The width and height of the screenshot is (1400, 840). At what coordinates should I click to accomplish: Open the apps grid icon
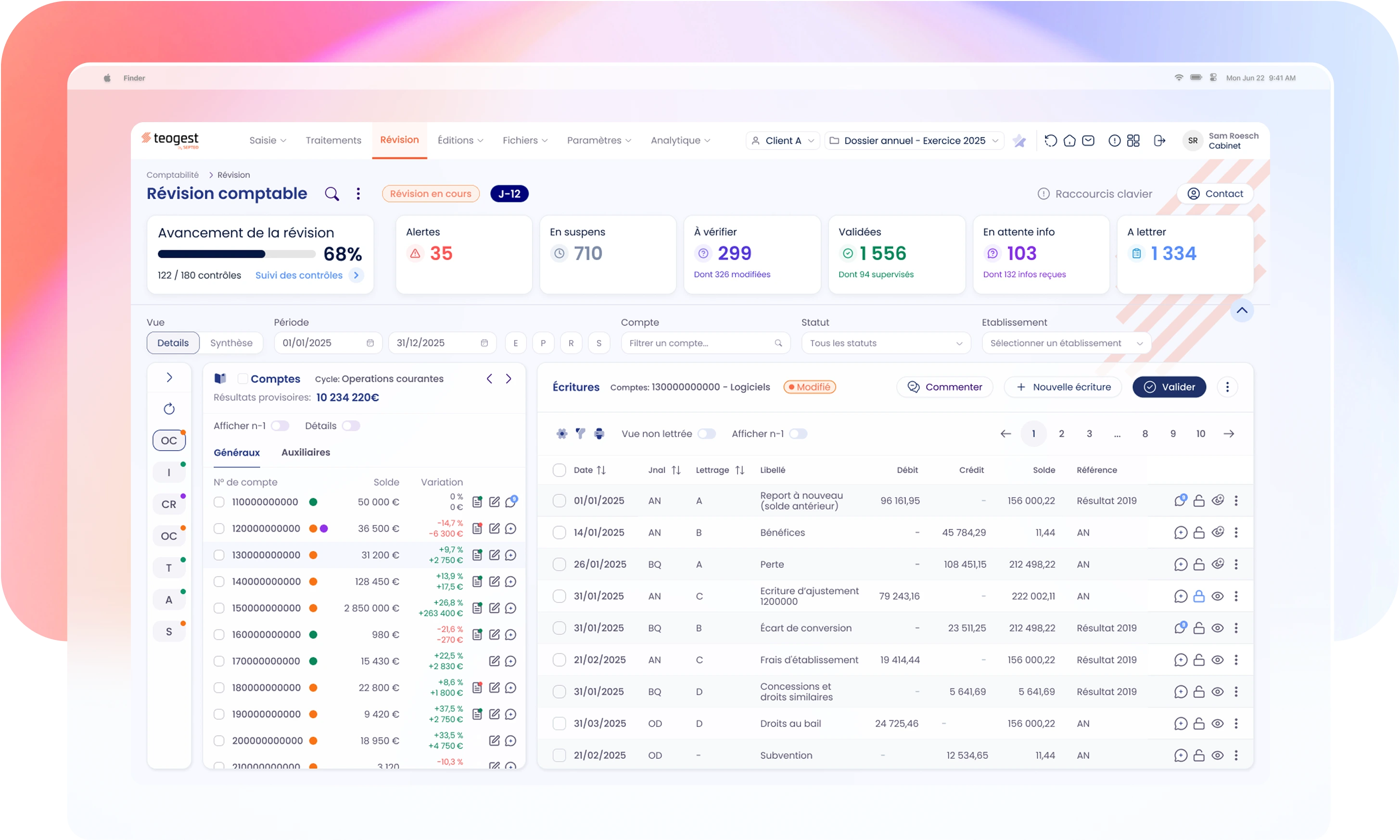point(1133,140)
